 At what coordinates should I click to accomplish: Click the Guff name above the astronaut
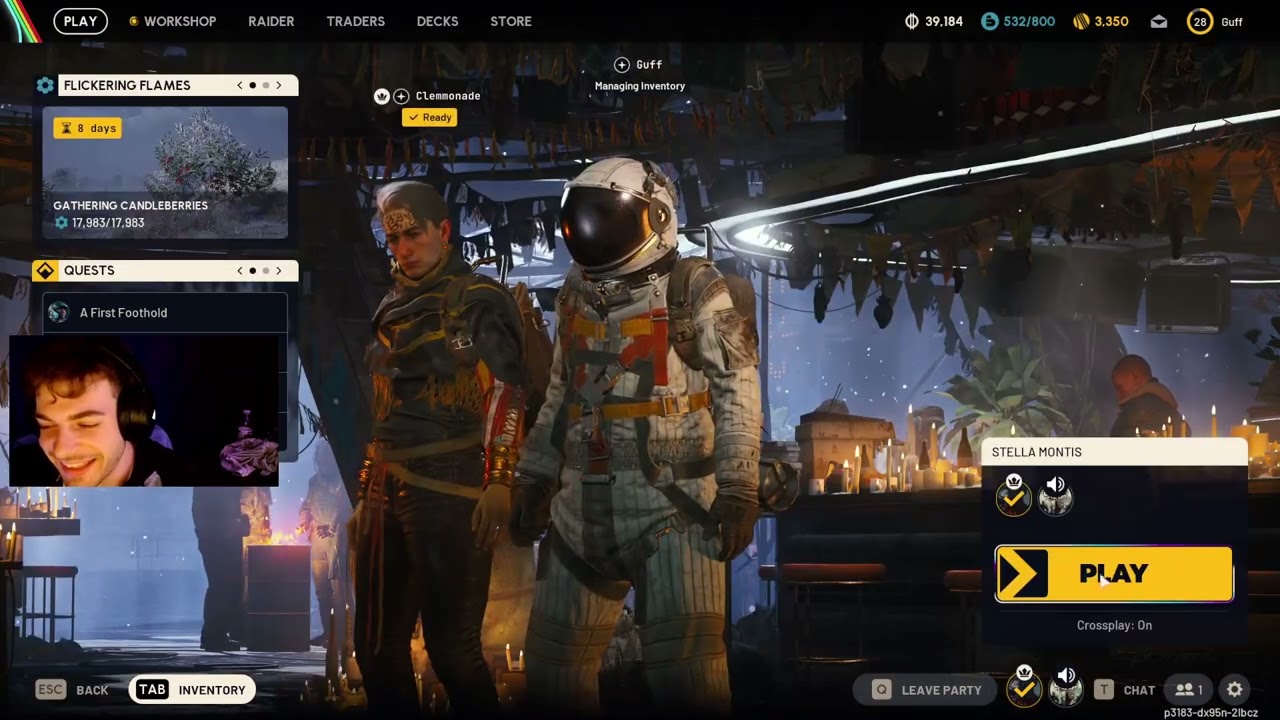tap(649, 65)
